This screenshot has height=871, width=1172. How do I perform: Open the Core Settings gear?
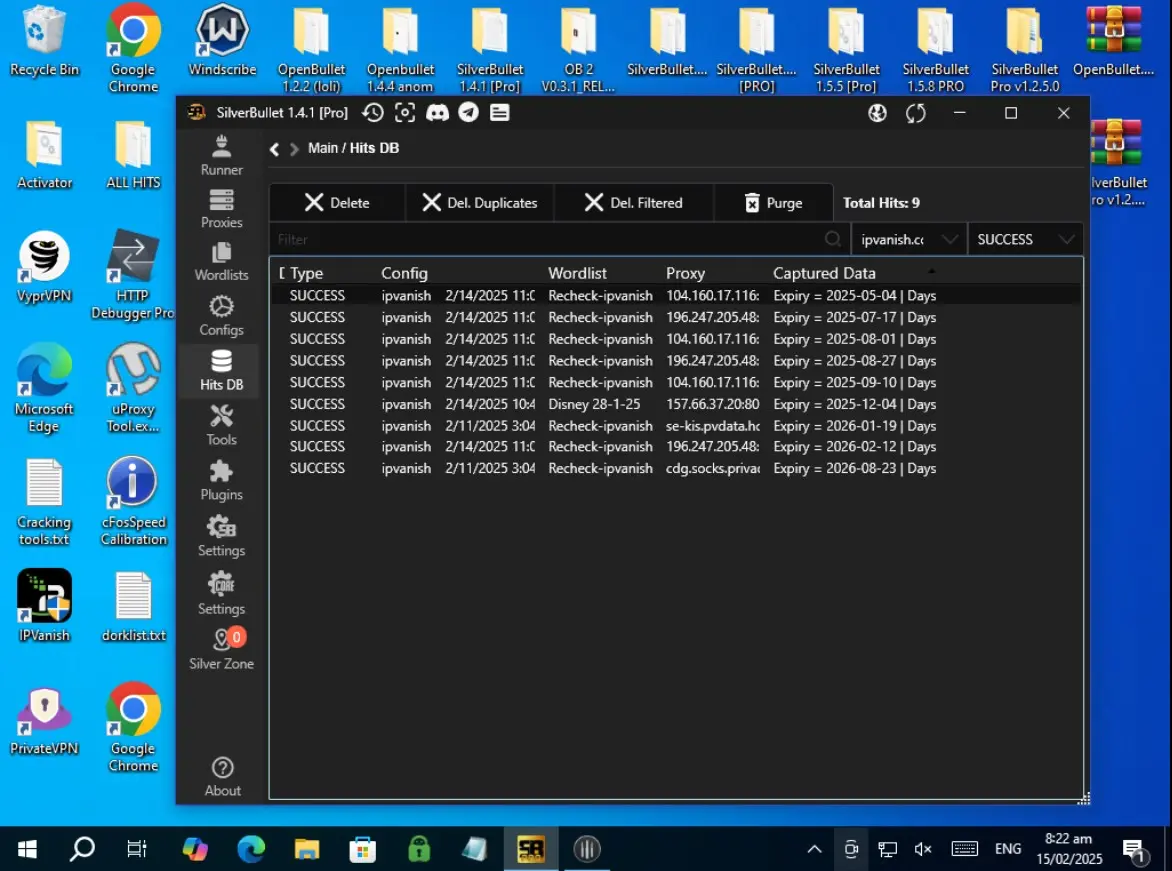pos(221,594)
